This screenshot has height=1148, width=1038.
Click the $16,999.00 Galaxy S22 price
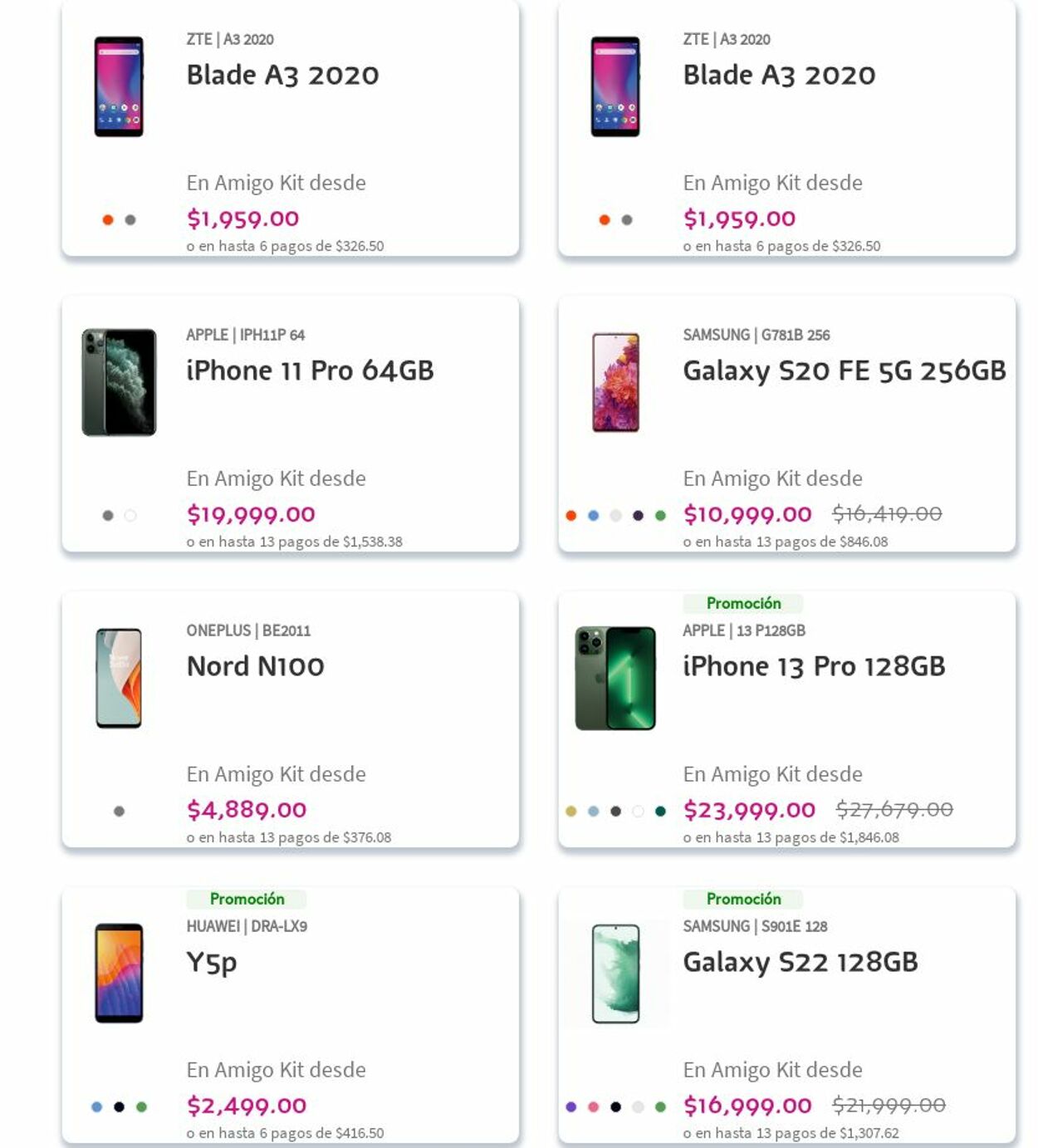pyautogui.click(x=747, y=1106)
